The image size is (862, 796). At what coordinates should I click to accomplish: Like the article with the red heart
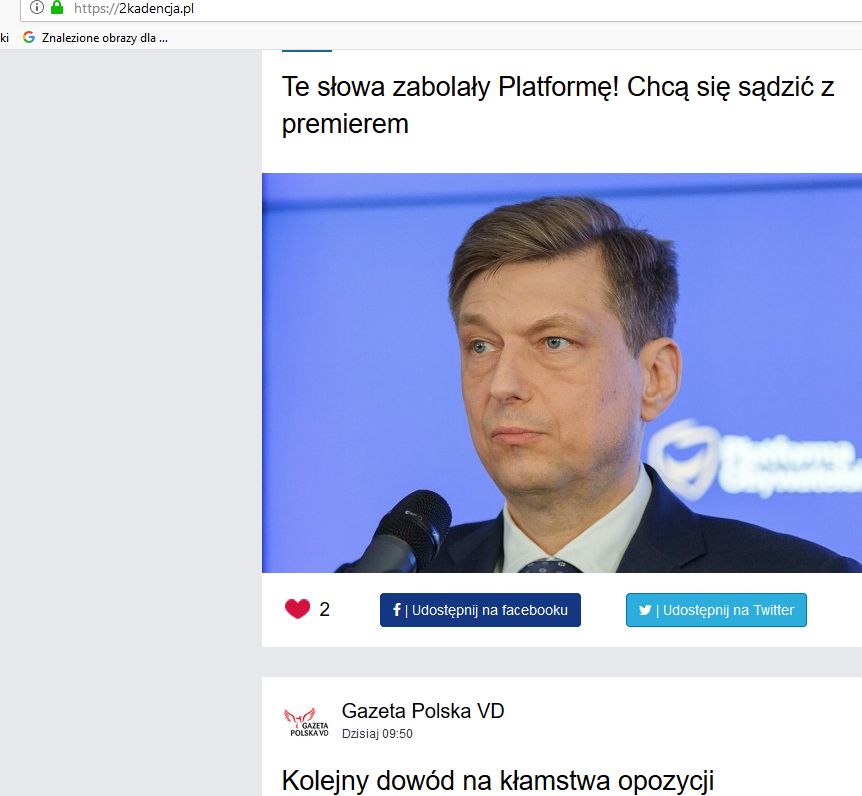point(297,609)
